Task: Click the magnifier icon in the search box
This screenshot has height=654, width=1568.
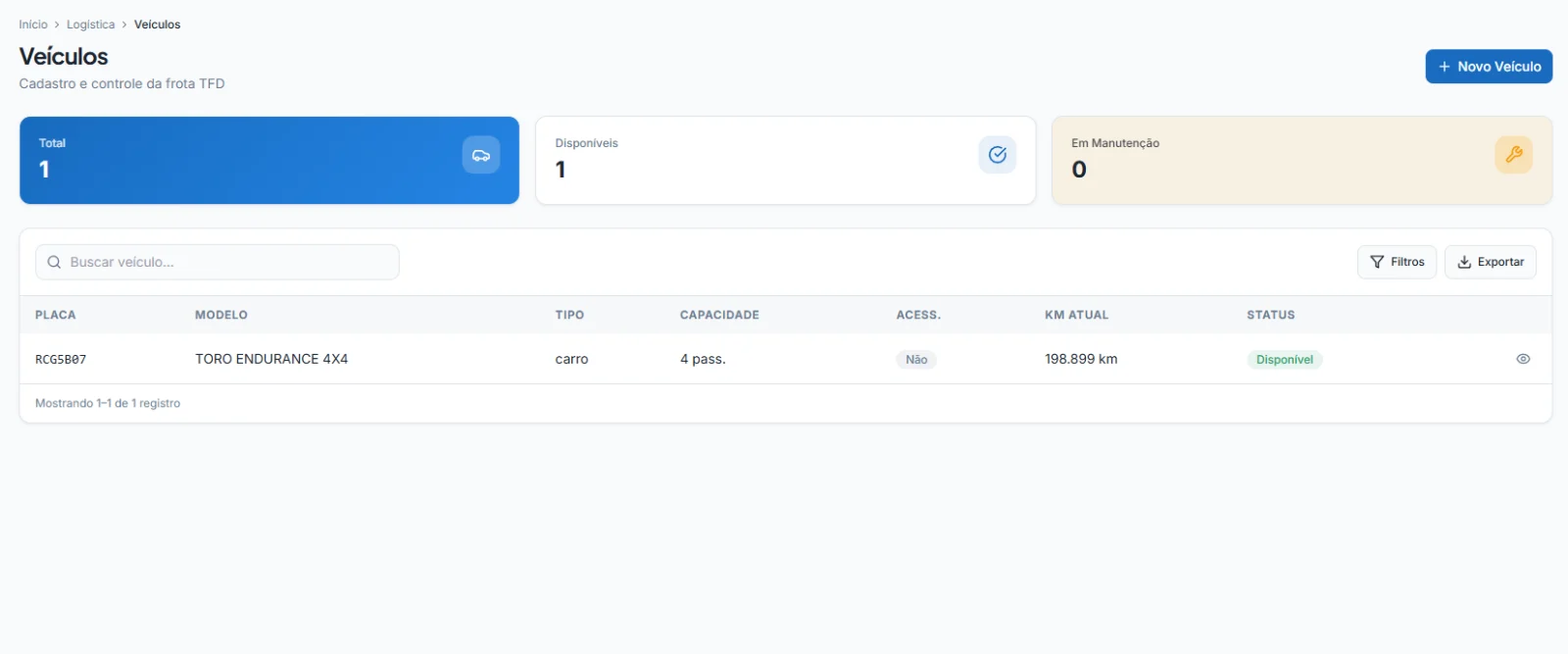Action: [54, 262]
